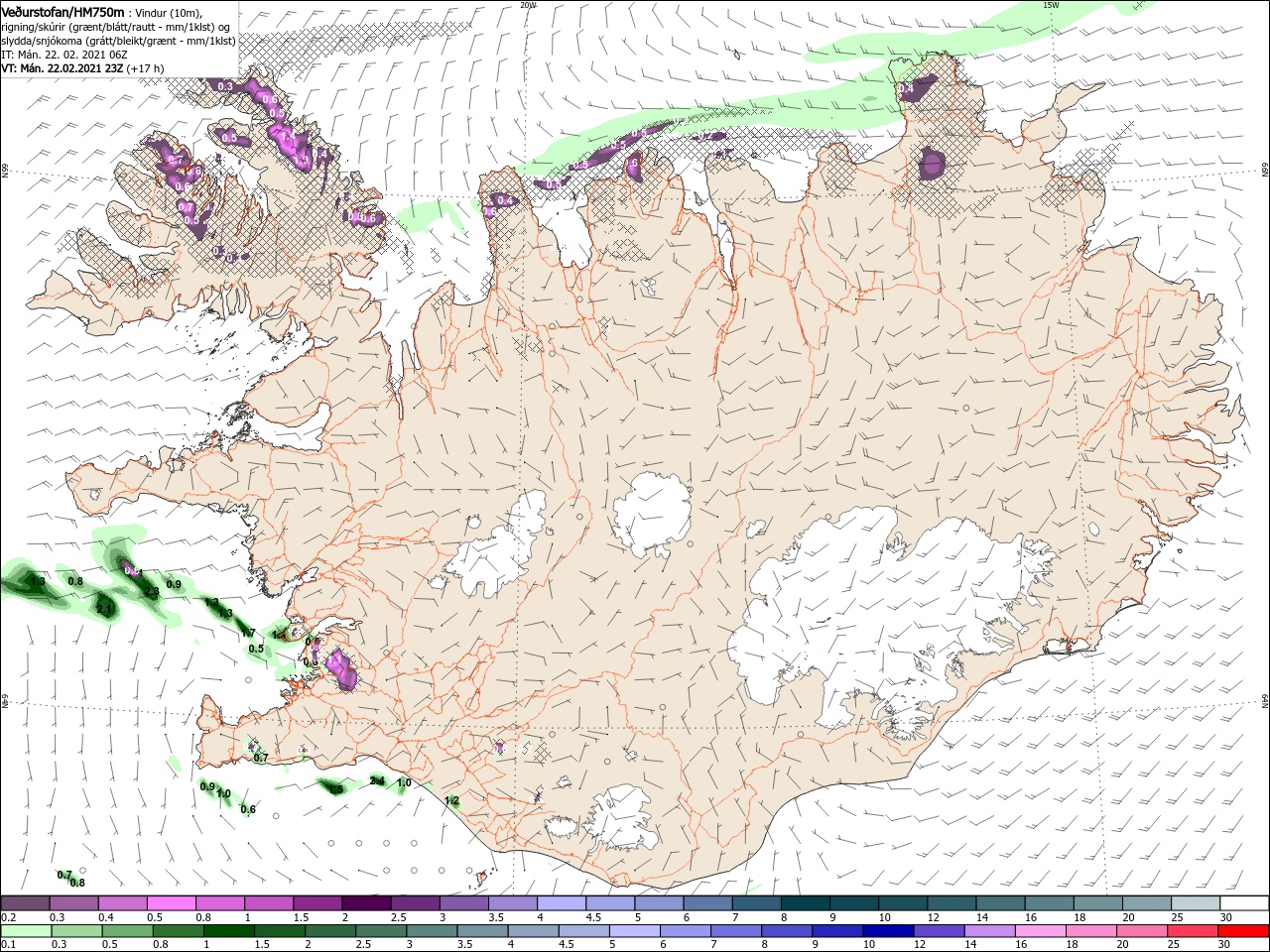The width and height of the screenshot is (1270, 952).
Task: Click the white snow swatch above 30 mm
Action: [1242, 903]
